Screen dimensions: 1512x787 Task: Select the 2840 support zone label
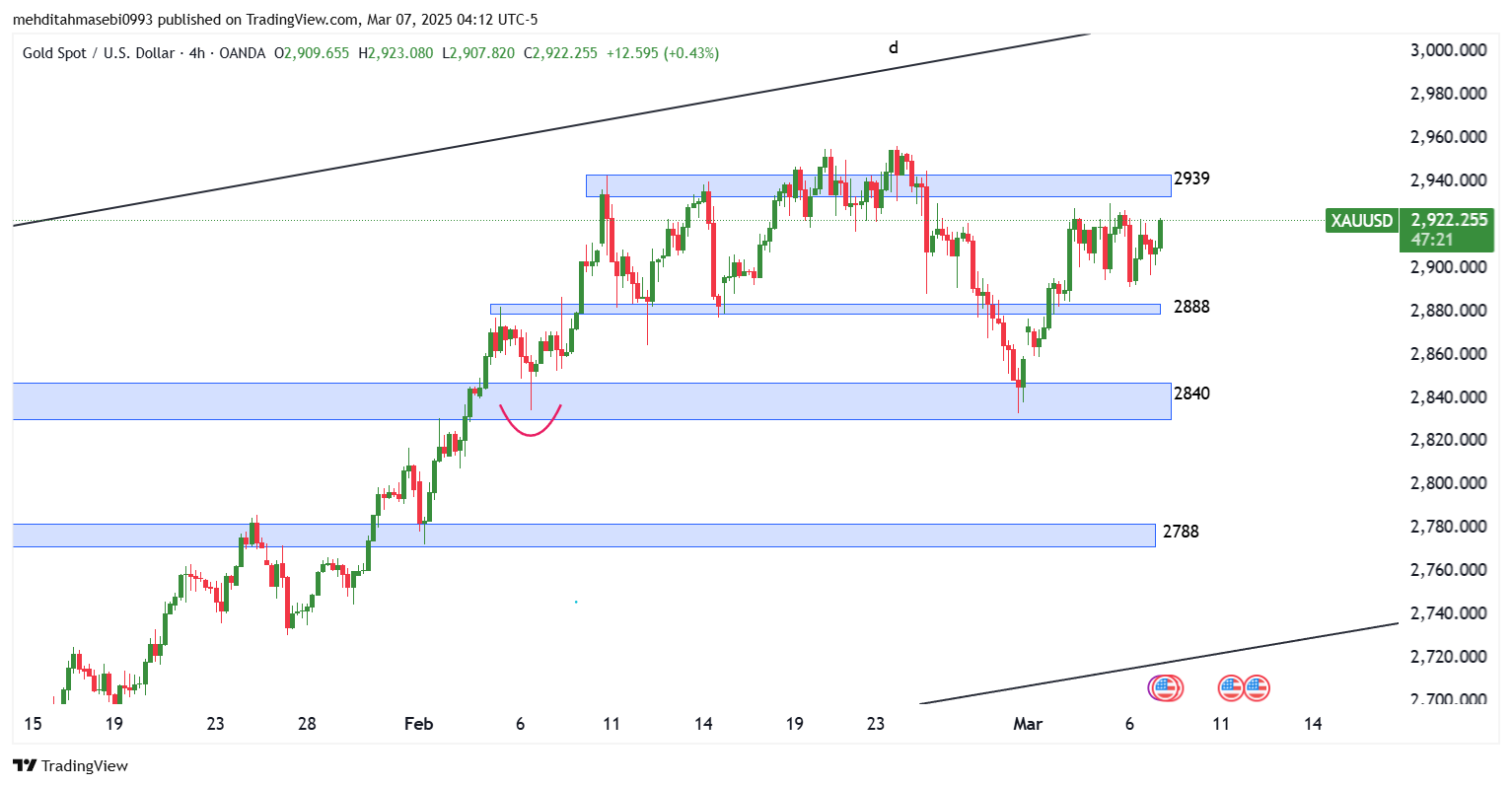[1191, 393]
